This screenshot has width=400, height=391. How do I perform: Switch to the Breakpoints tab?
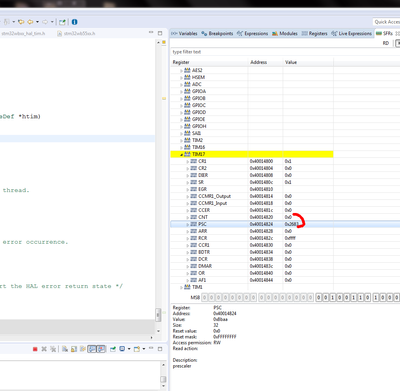click(x=217, y=33)
